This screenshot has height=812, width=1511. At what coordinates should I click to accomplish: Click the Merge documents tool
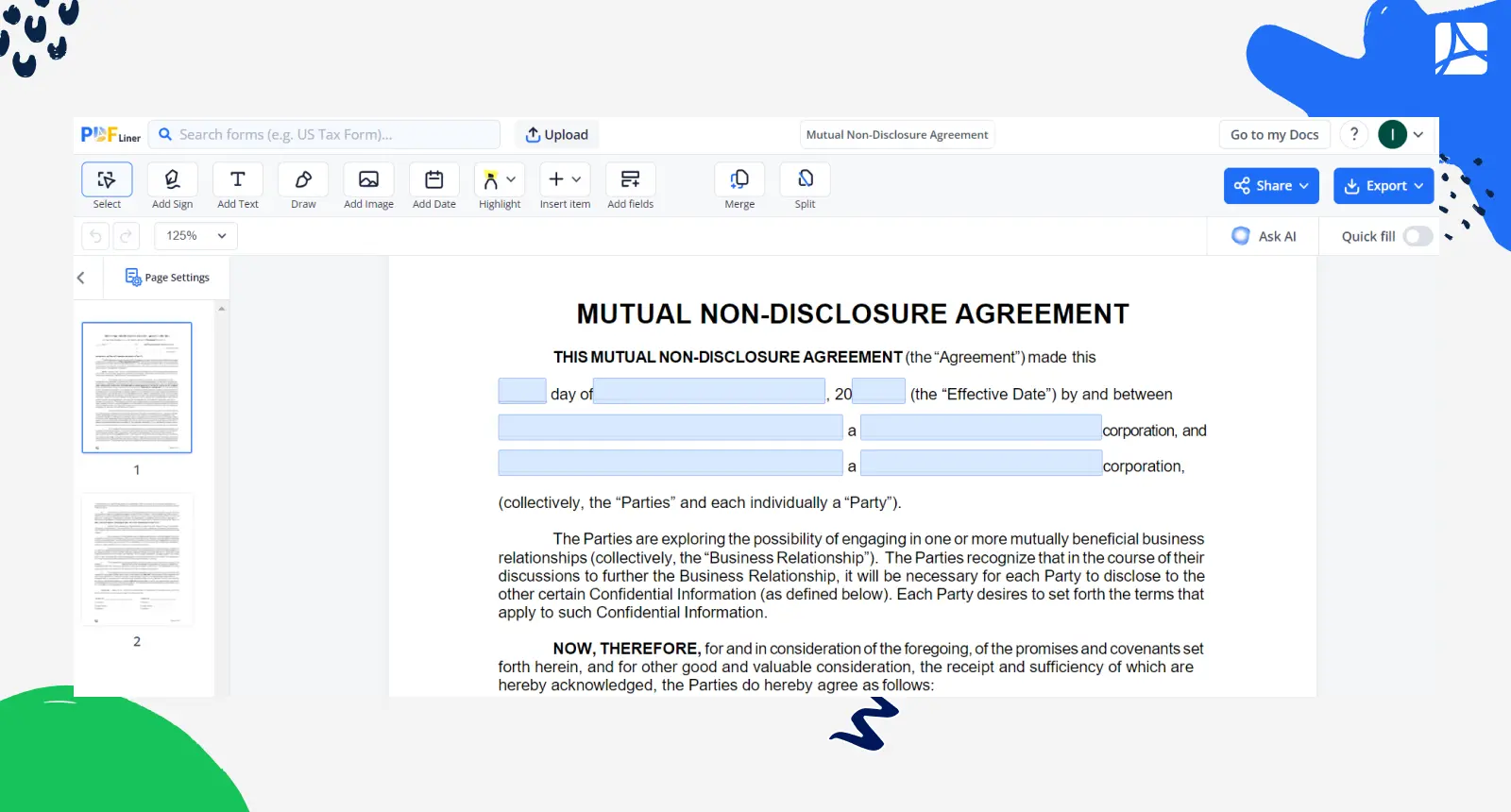[739, 179]
